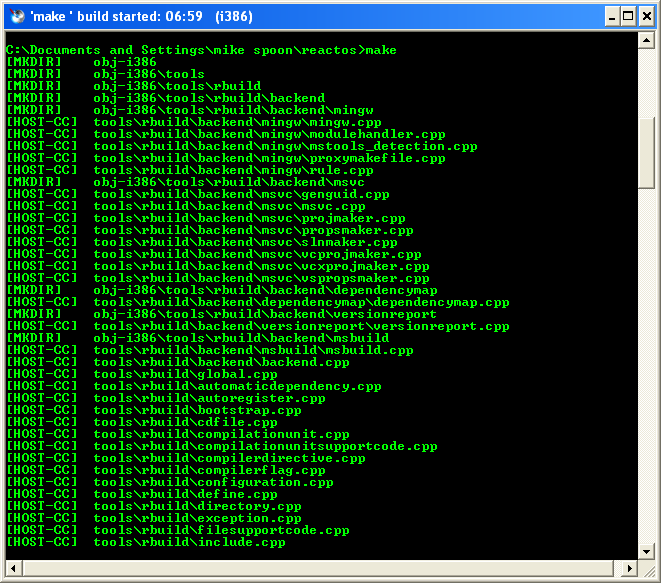Image resolution: width=661 pixels, height=583 pixels.
Task: Close the make build console window
Action: coord(647,16)
